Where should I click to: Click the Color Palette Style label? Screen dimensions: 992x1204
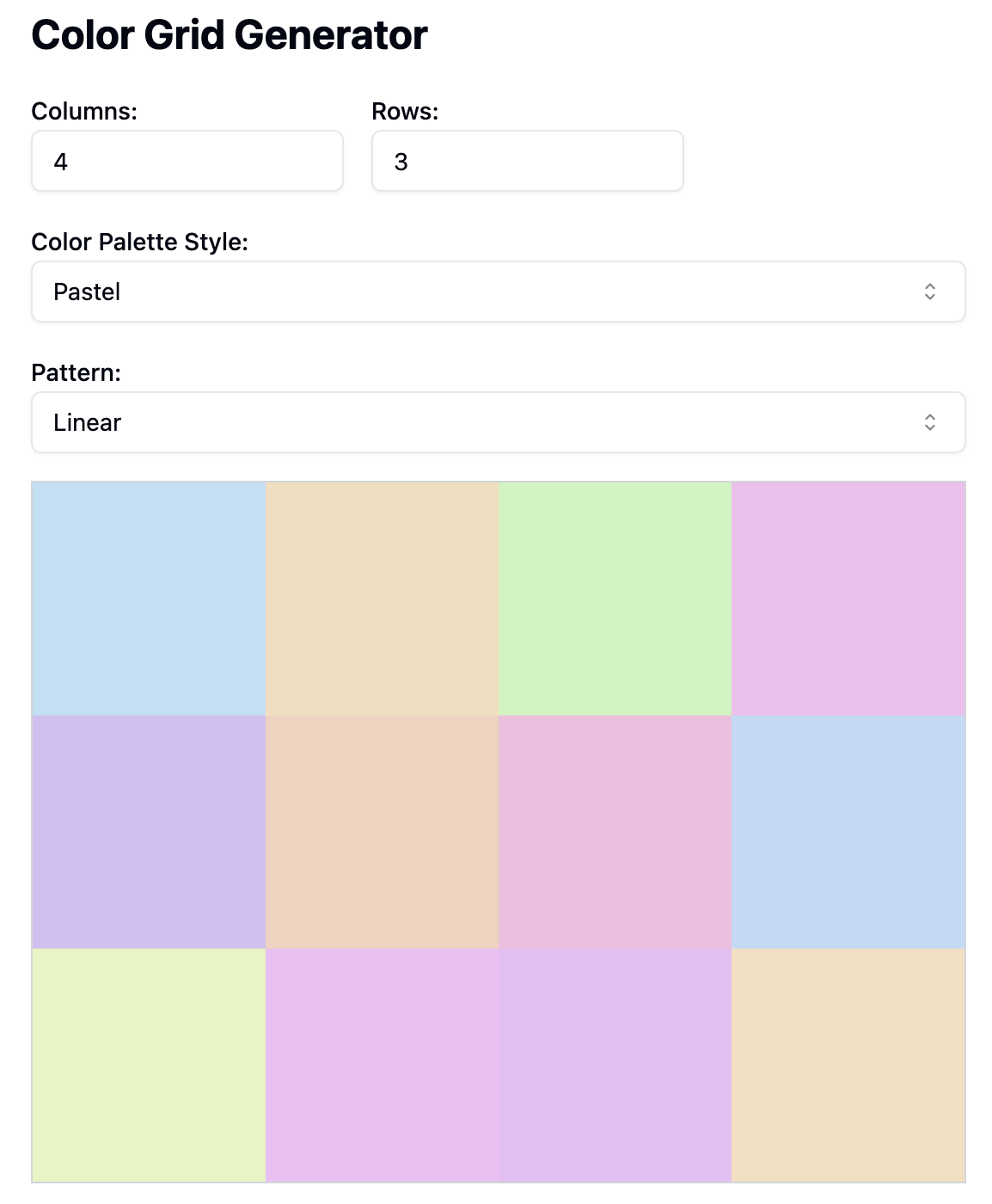pyautogui.click(x=139, y=243)
